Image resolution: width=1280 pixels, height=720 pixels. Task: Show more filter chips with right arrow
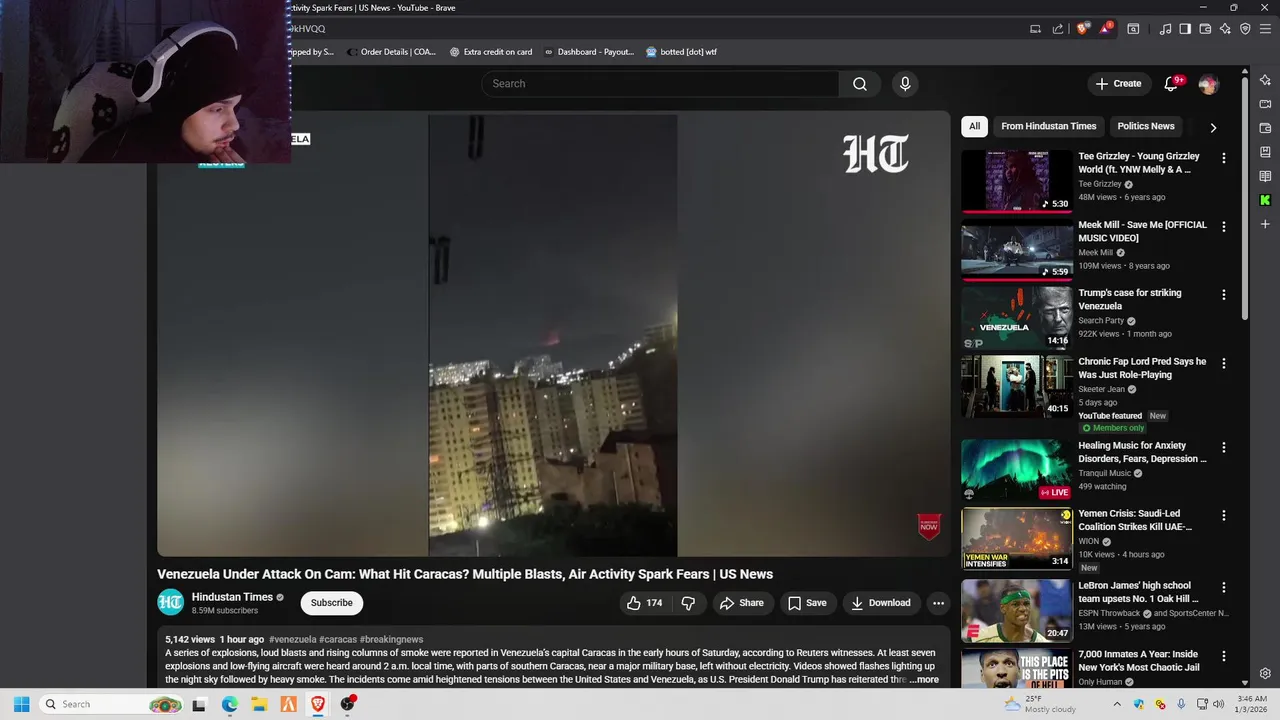(x=1213, y=127)
